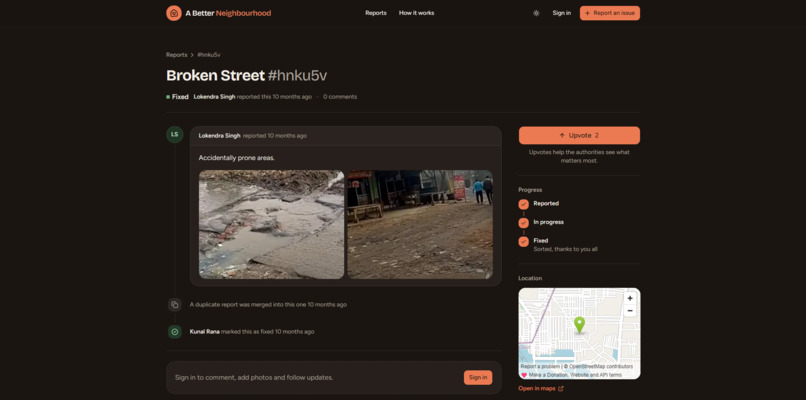Zoom out on the location map
The width and height of the screenshot is (806, 400).
click(630, 311)
